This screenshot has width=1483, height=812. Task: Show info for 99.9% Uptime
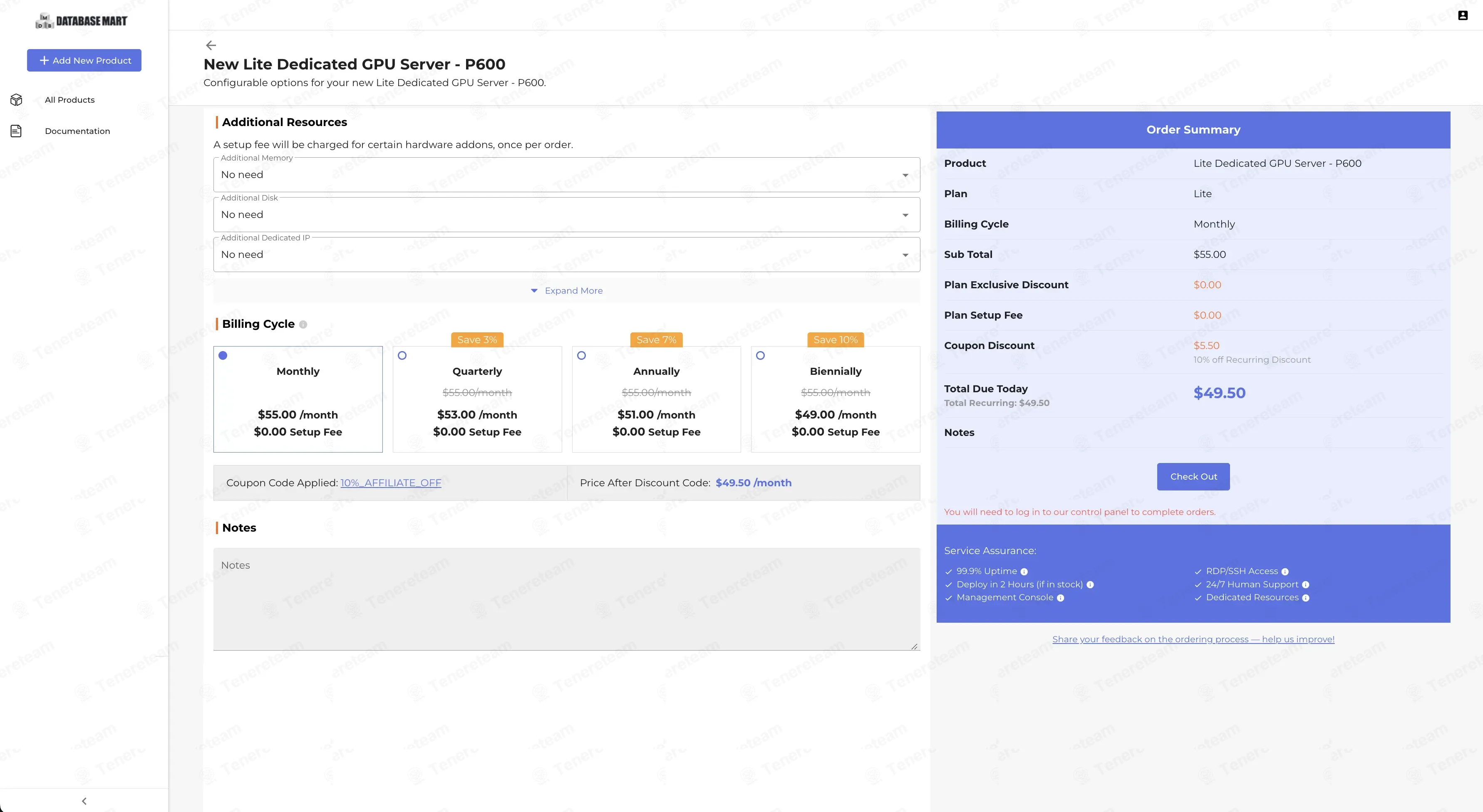pyautogui.click(x=1024, y=572)
